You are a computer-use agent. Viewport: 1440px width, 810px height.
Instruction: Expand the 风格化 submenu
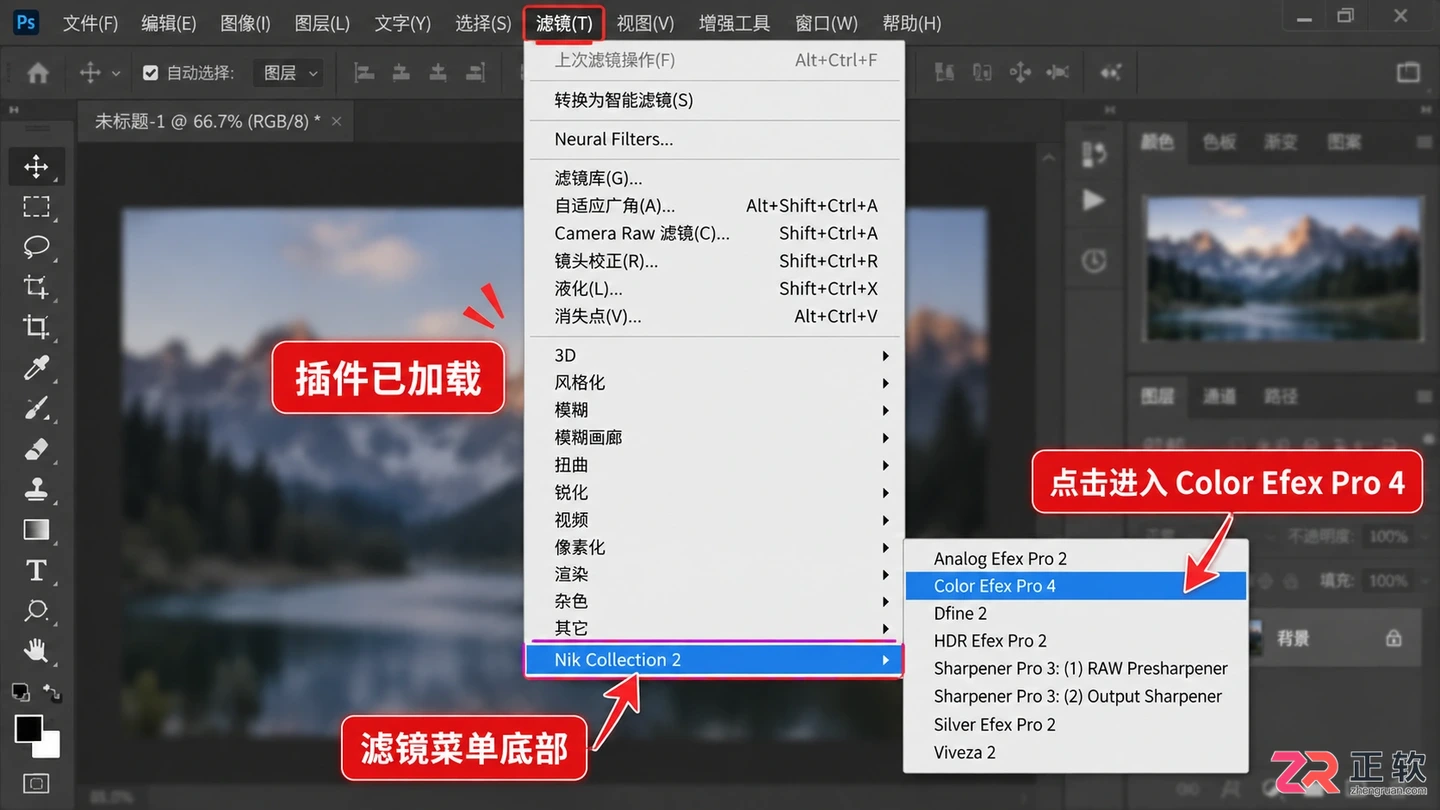point(715,383)
